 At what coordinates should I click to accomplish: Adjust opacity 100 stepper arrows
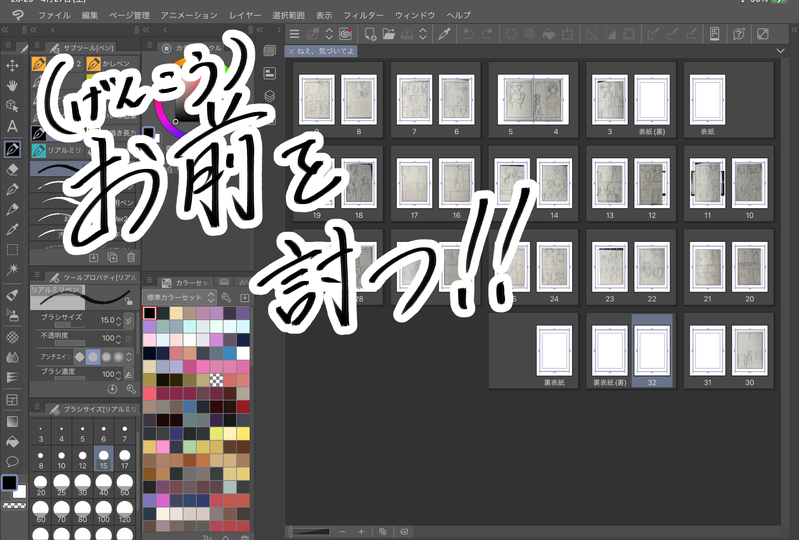coord(118,339)
